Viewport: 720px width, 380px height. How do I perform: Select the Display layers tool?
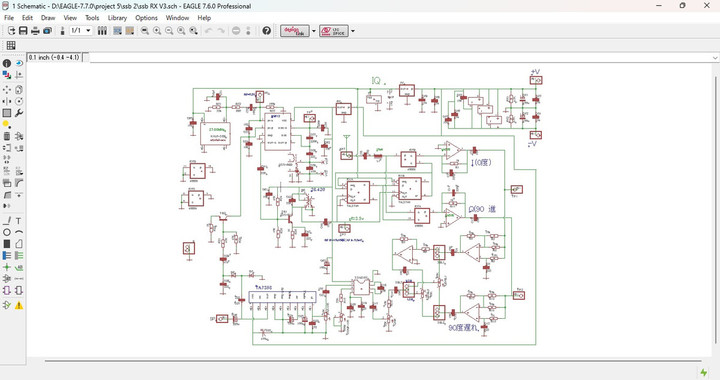coord(6,75)
